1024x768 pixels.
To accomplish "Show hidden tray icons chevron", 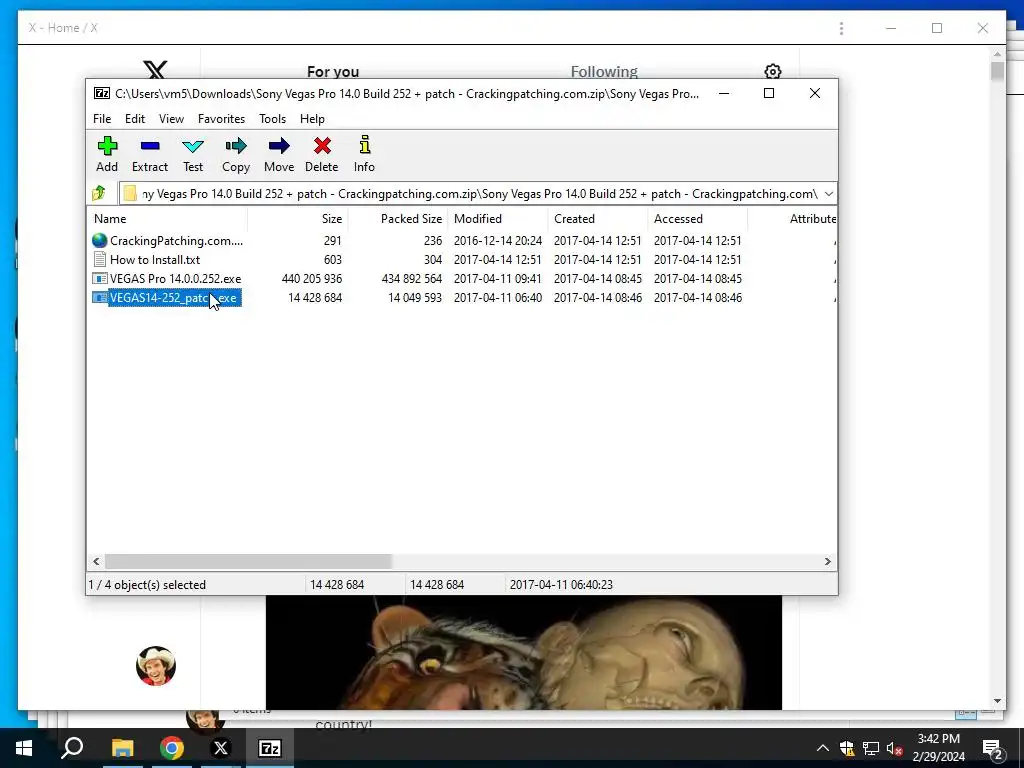I will click(823, 748).
